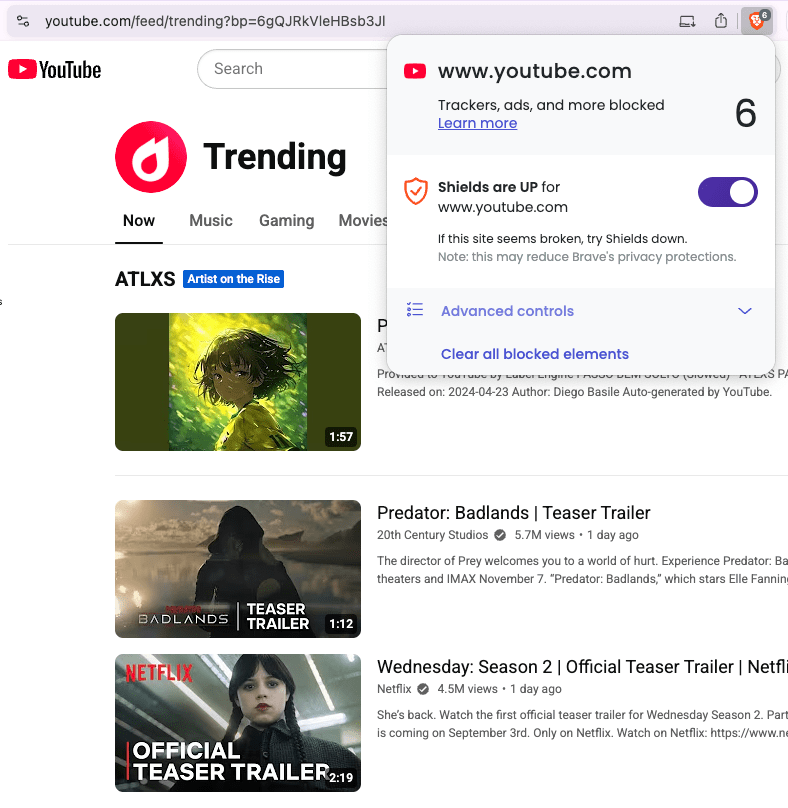Play the ATLXS anime girl thumbnail video
Screen dimensions: 788x808
click(x=238, y=382)
